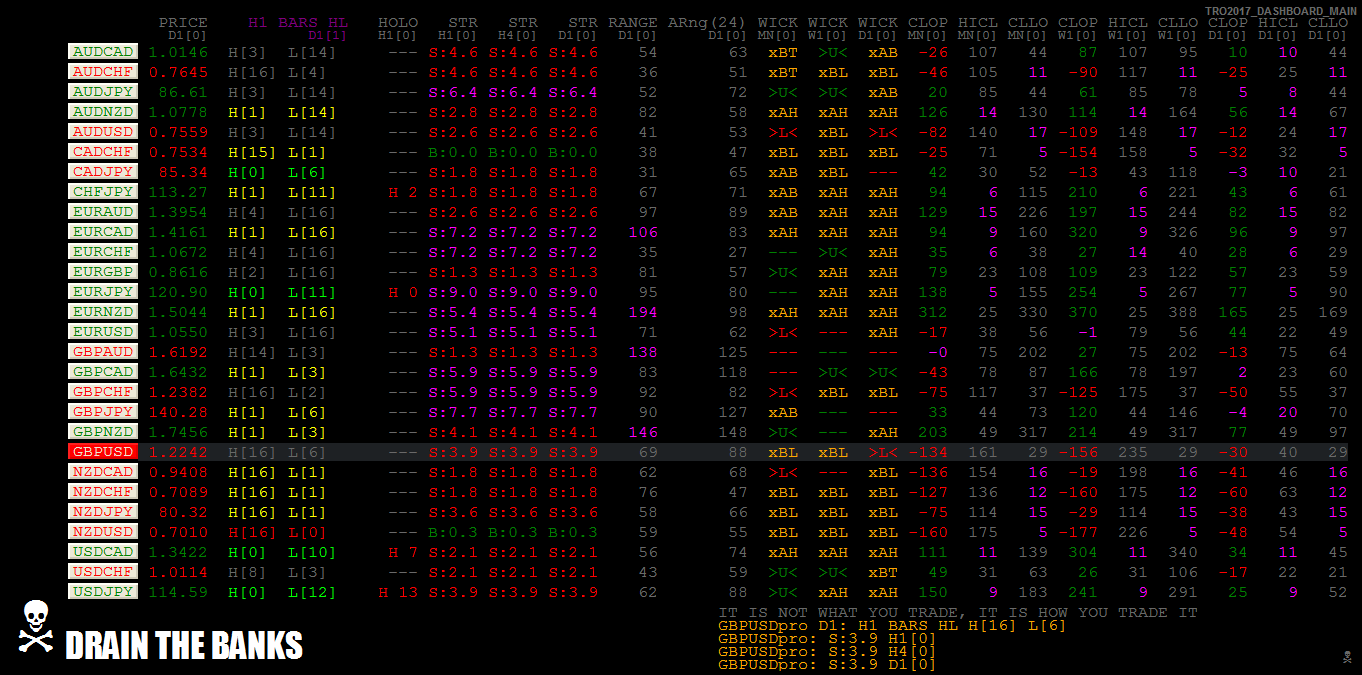This screenshot has height=675, width=1362.
Task: Click GBPNZD ARng value 148
Action: tap(733, 432)
